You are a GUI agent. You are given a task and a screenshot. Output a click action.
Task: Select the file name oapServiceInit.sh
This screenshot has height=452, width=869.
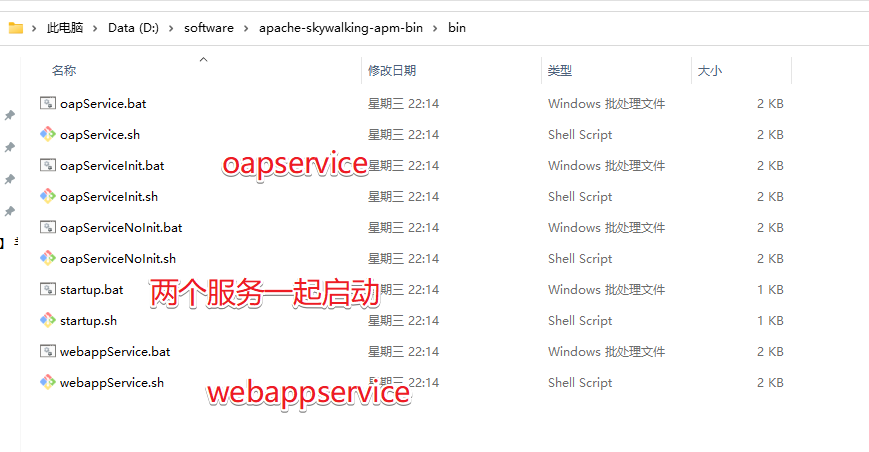(109, 197)
